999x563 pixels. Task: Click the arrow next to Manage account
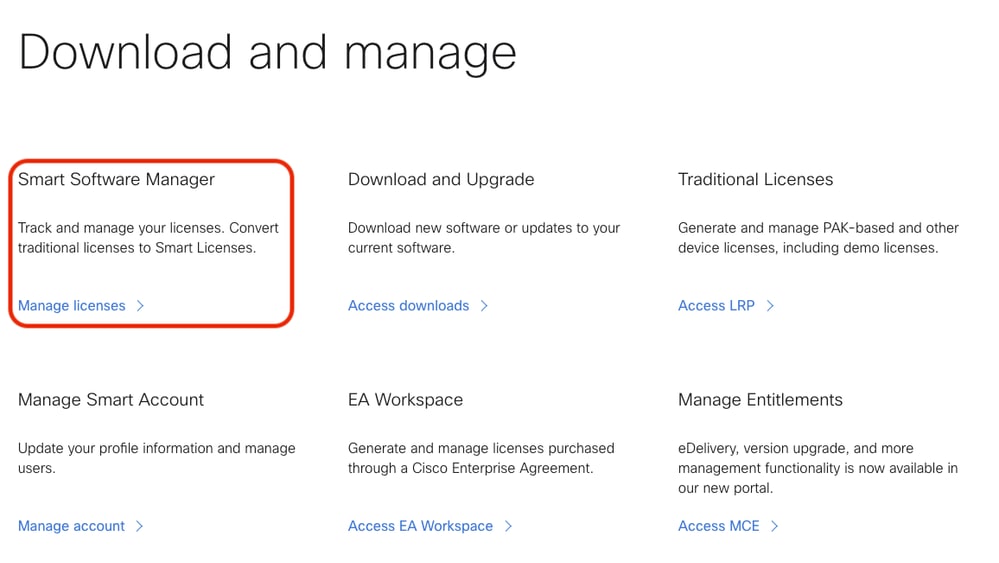click(x=140, y=526)
